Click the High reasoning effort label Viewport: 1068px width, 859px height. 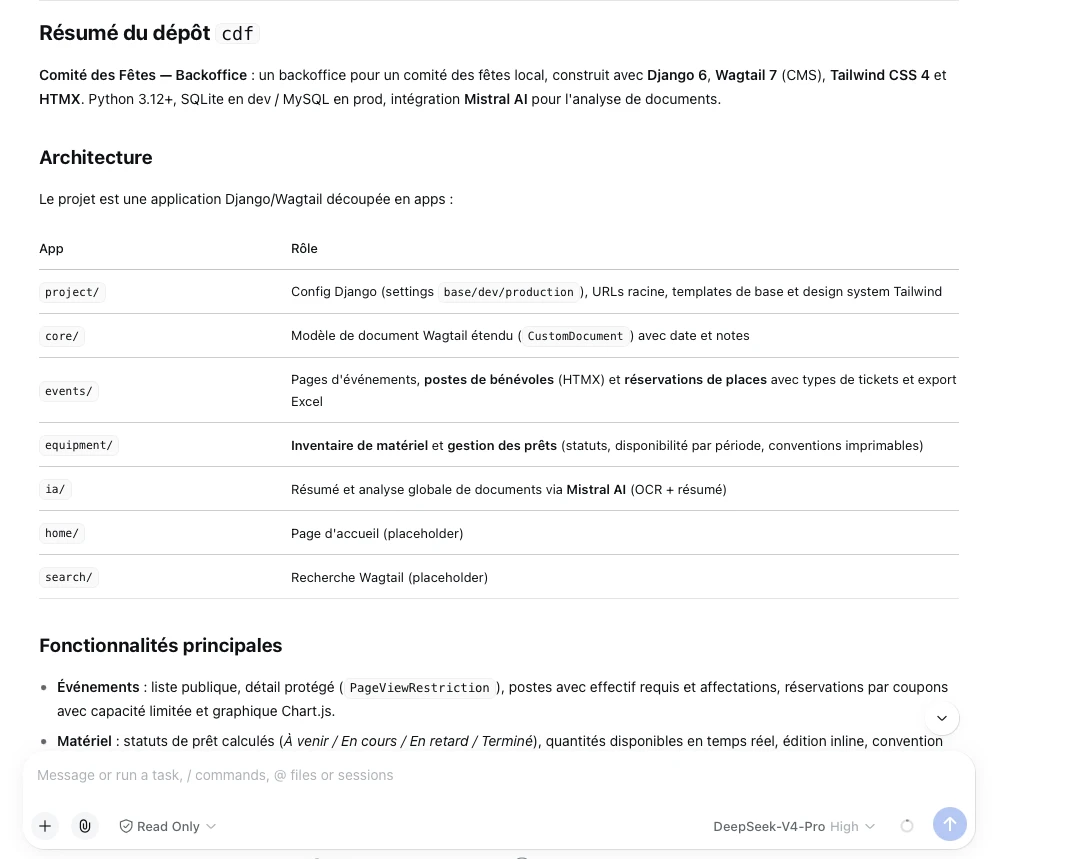(x=844, y=826)
